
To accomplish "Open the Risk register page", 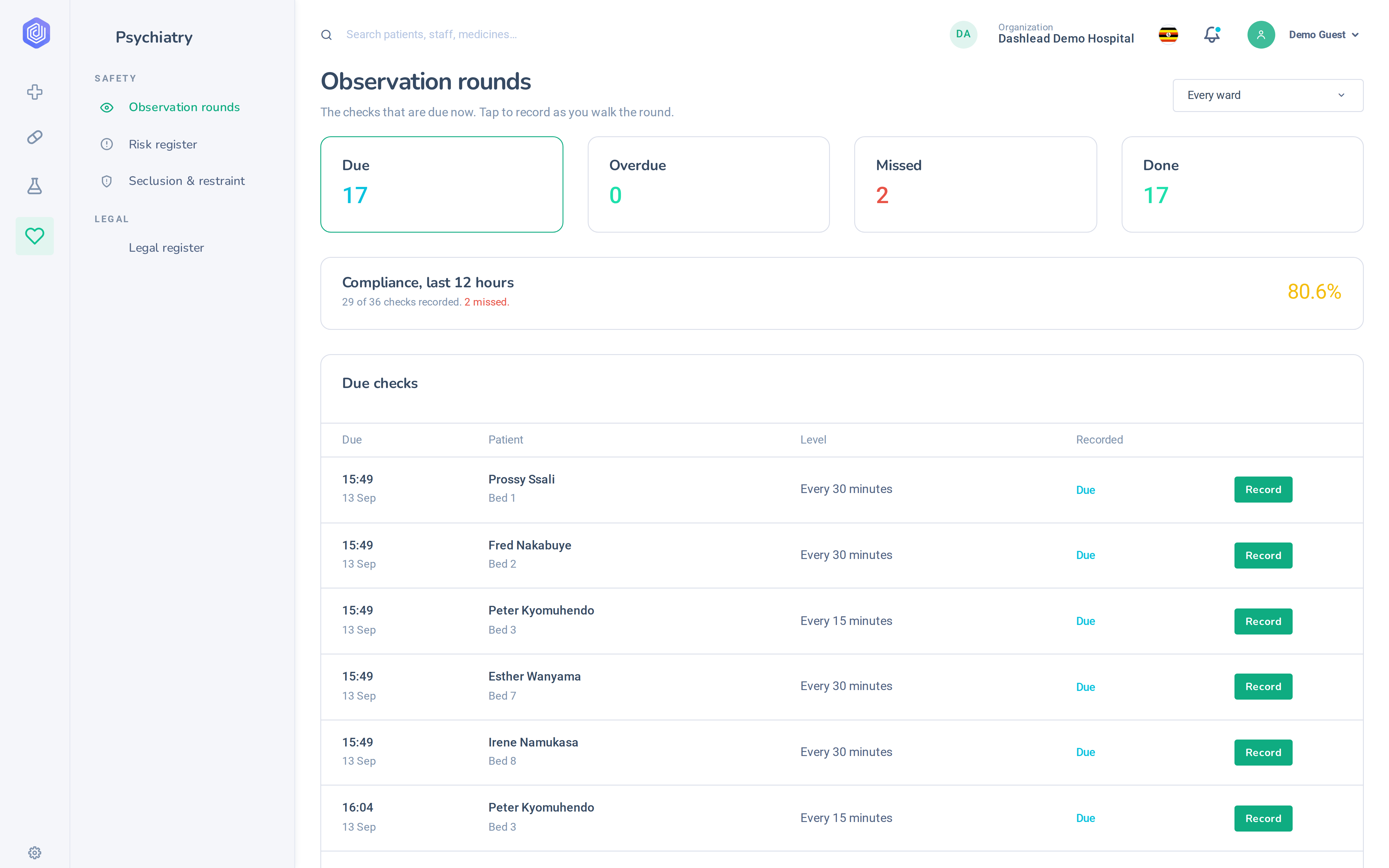I will click(162, 144).
